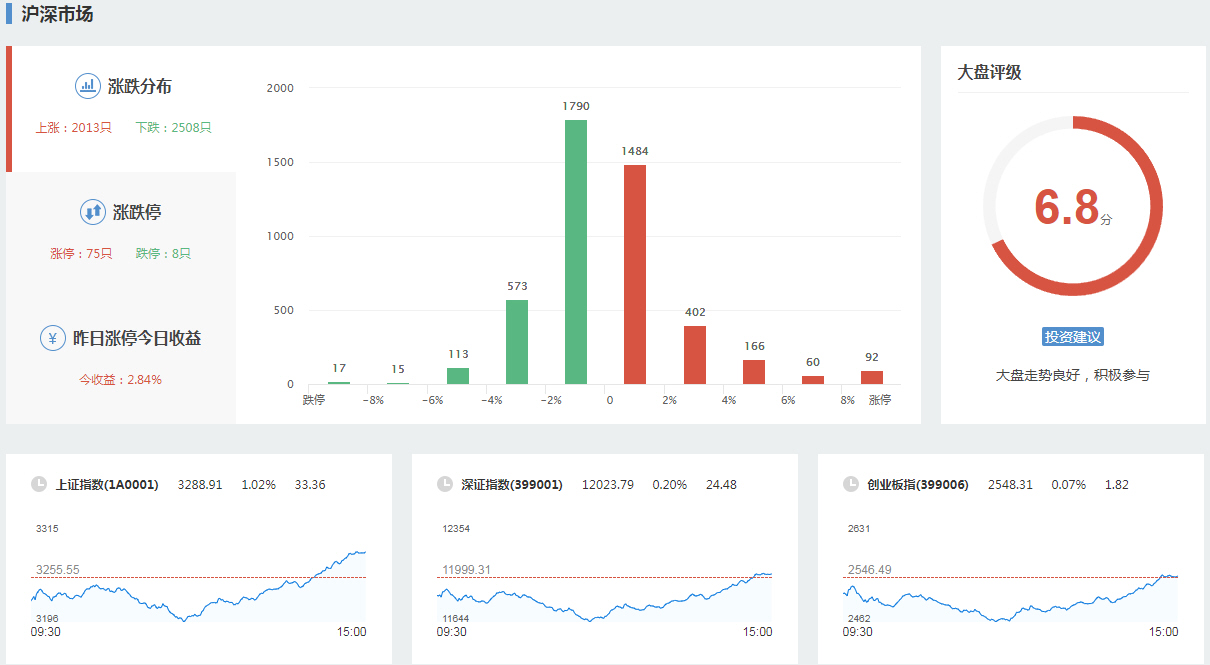Click the 投资建议 button
Image resolution: width=1210 pixels, height=665 pixels.
pos(1072,337)
